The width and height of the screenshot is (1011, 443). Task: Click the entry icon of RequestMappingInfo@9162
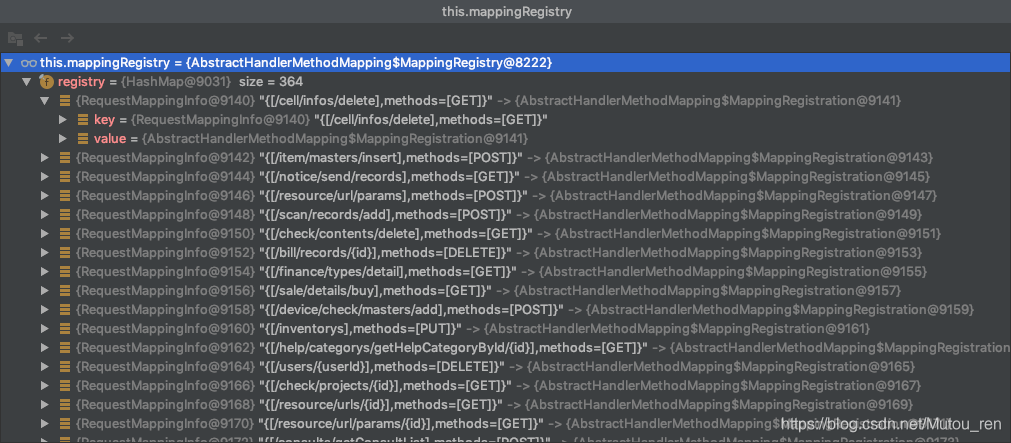65,348
